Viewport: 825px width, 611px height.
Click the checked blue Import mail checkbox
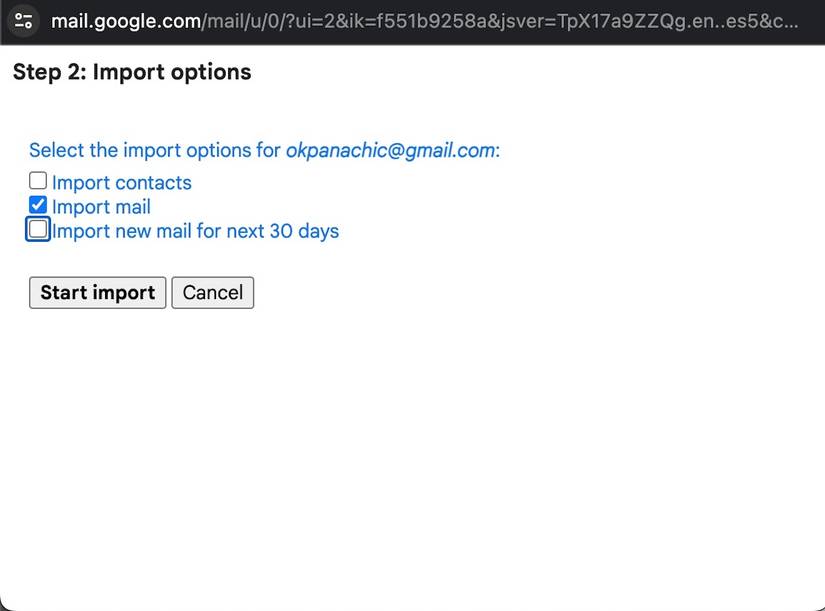click(37, 205)
